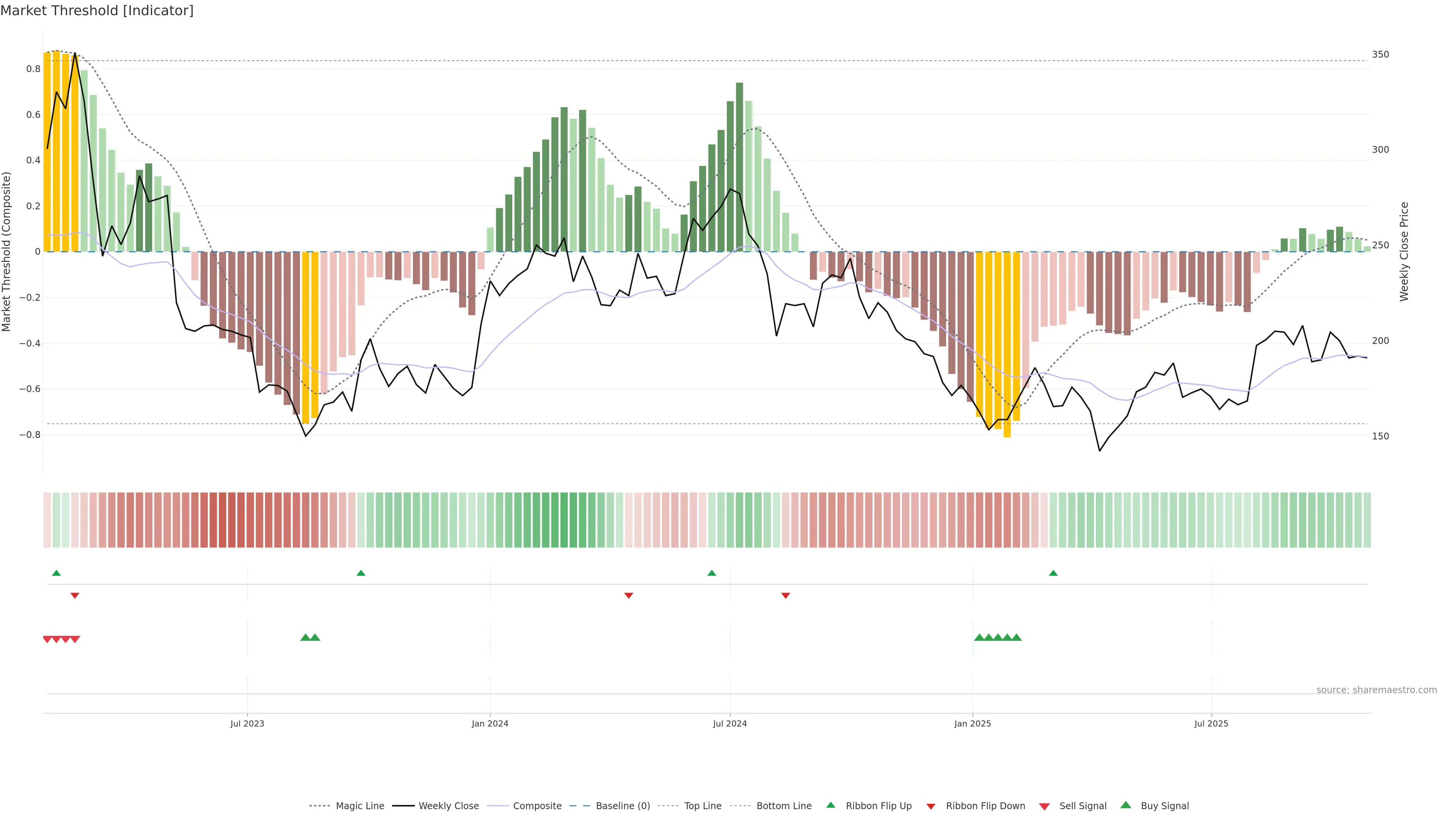Click the Ribbon Flip Up marker before Jul 2024
The image size is (1456, 819).
click(712, 573)
